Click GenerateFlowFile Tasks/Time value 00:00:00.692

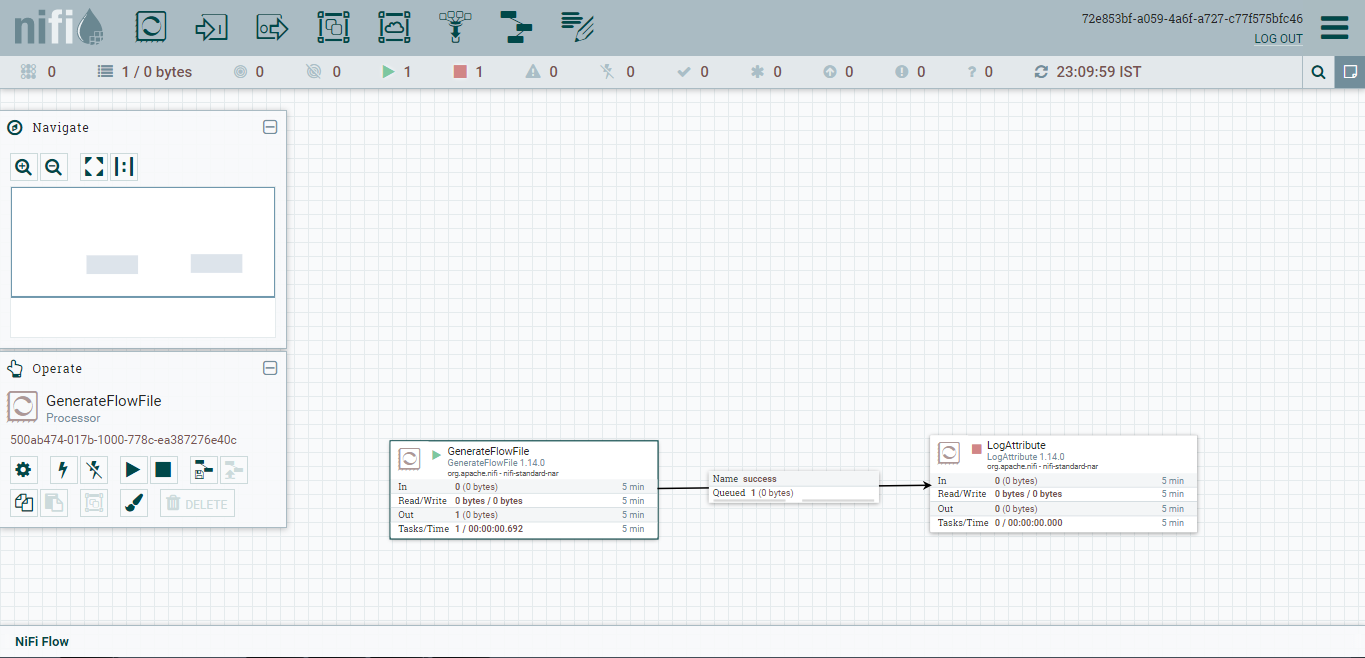coord(495,529)
